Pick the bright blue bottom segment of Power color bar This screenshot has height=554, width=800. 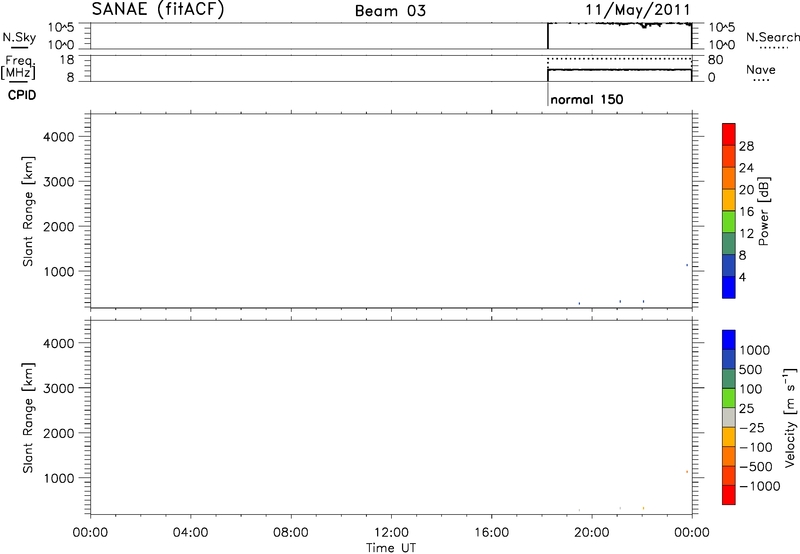pyautogui.click(x=729, y=287)
